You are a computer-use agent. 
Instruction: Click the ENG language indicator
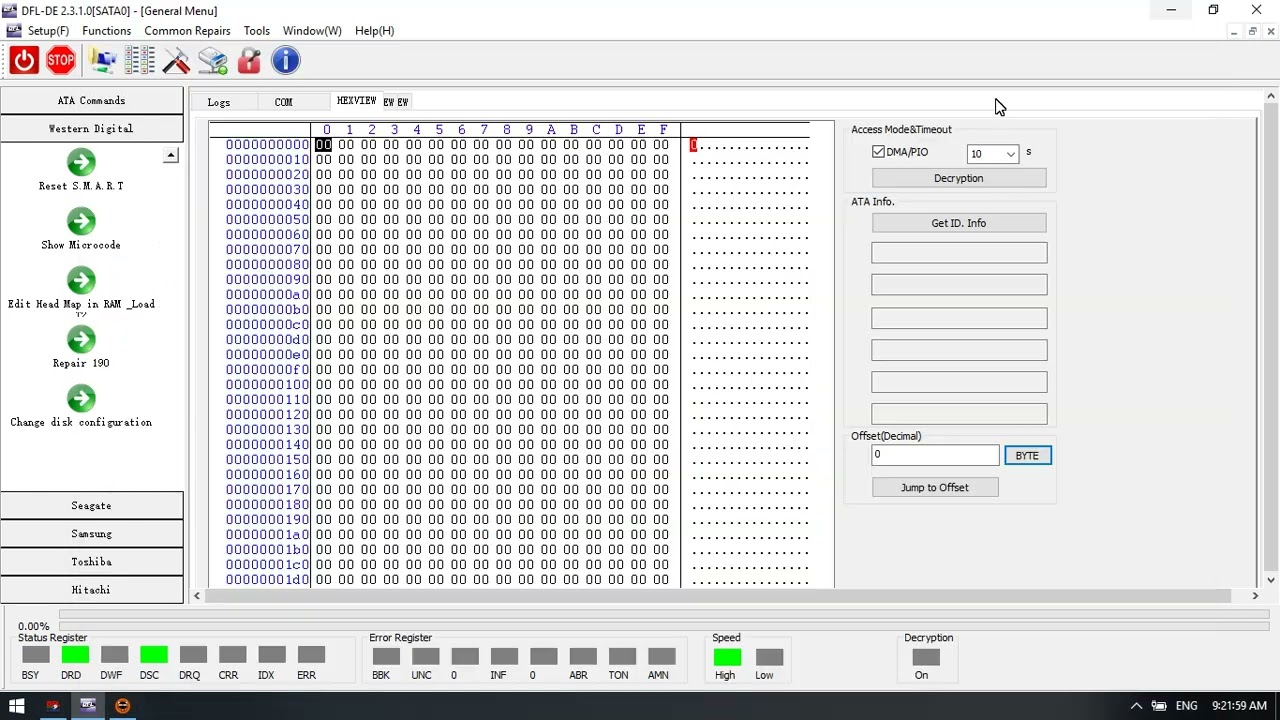point(1187,706)
